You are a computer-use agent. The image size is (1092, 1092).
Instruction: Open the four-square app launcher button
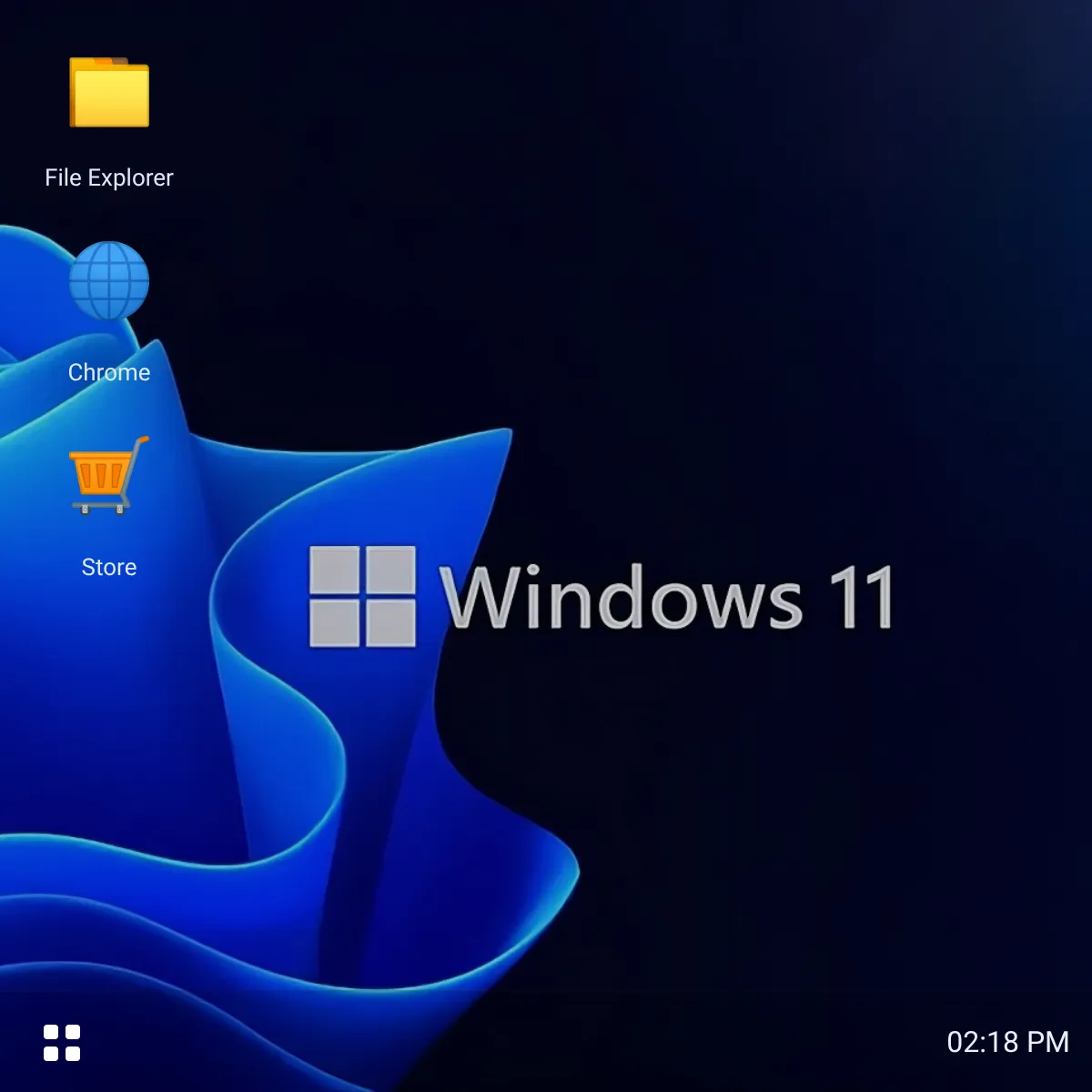(x=62, y=1043)
